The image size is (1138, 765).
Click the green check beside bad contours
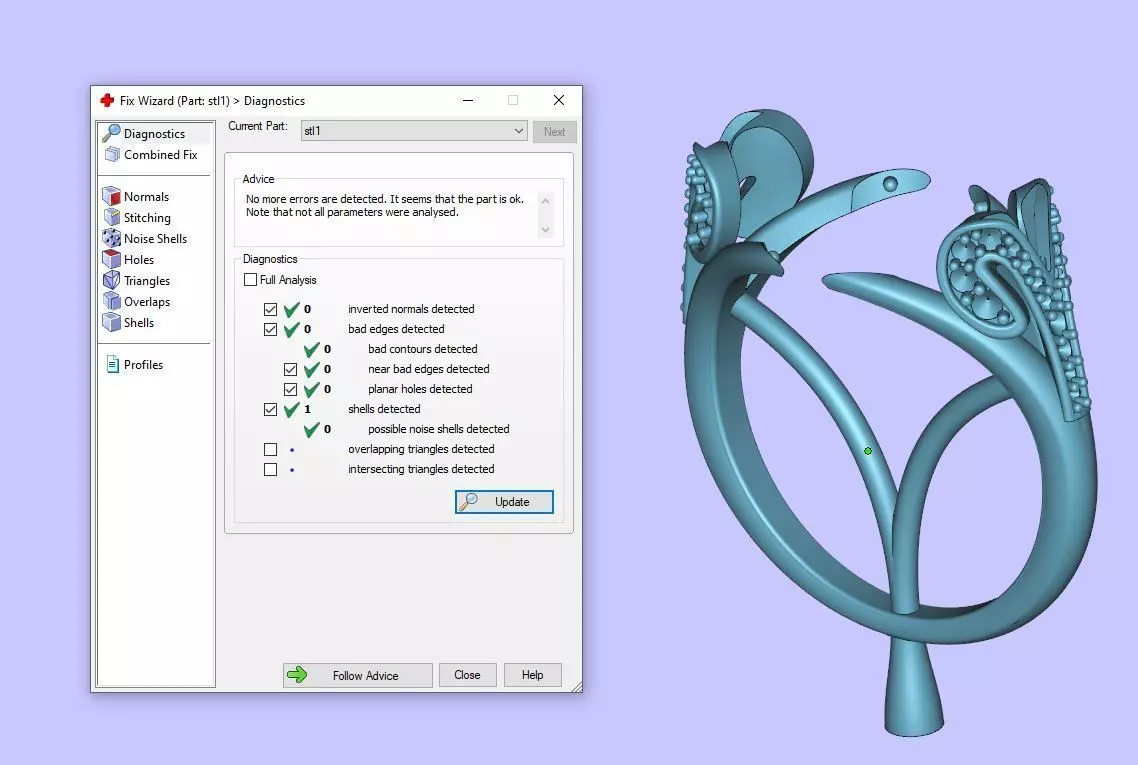(x=312, y=349)
